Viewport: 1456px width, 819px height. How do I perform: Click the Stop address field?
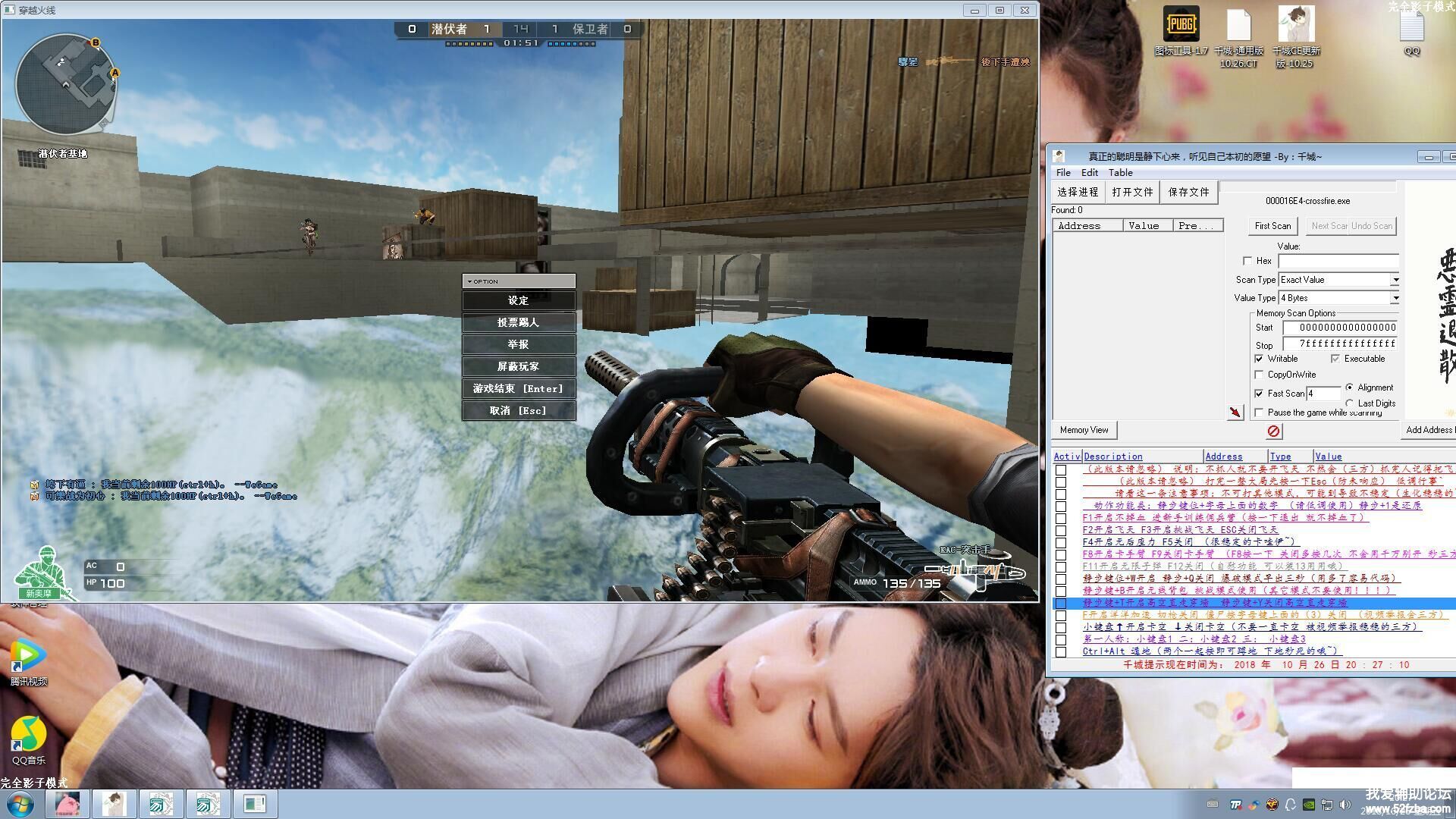1340,344
